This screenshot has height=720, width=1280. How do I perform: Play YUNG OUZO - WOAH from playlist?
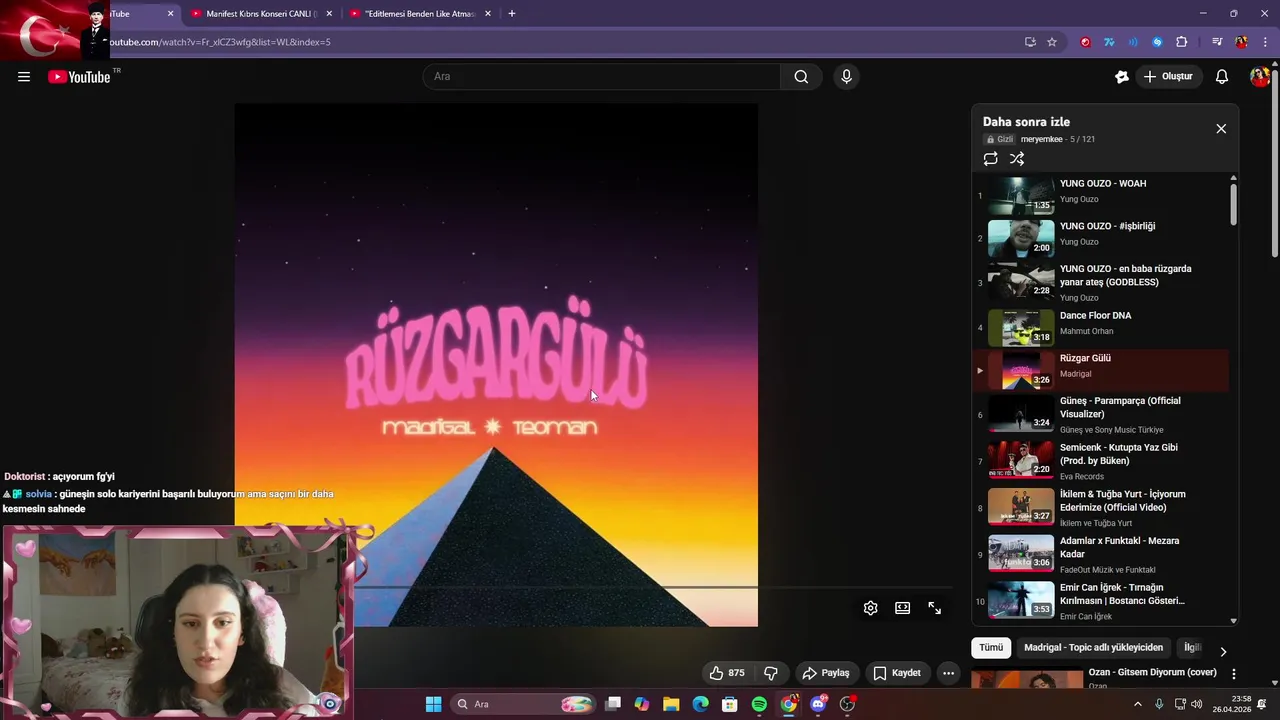[1100, 196]
